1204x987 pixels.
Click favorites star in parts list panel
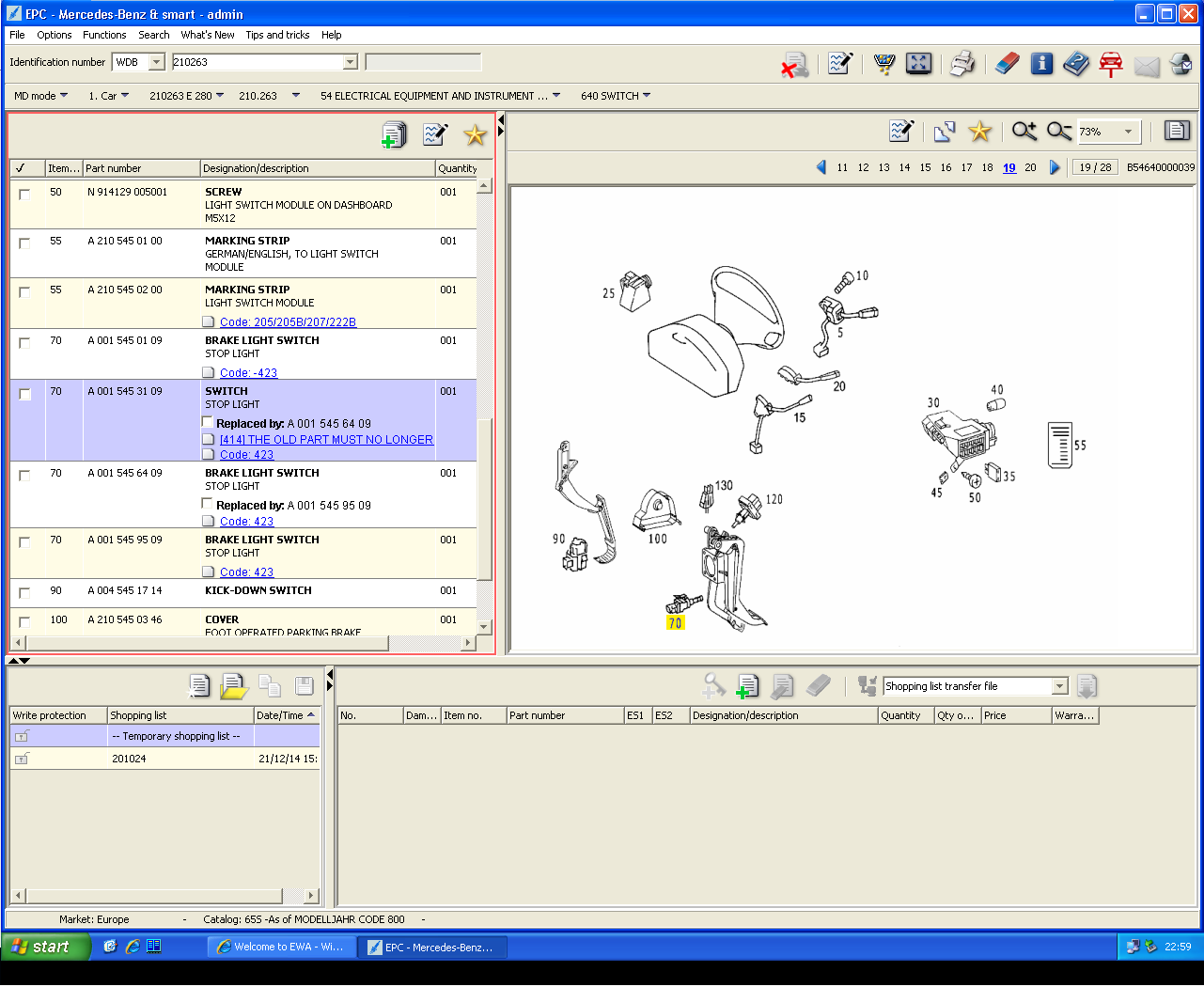(475, 135)
